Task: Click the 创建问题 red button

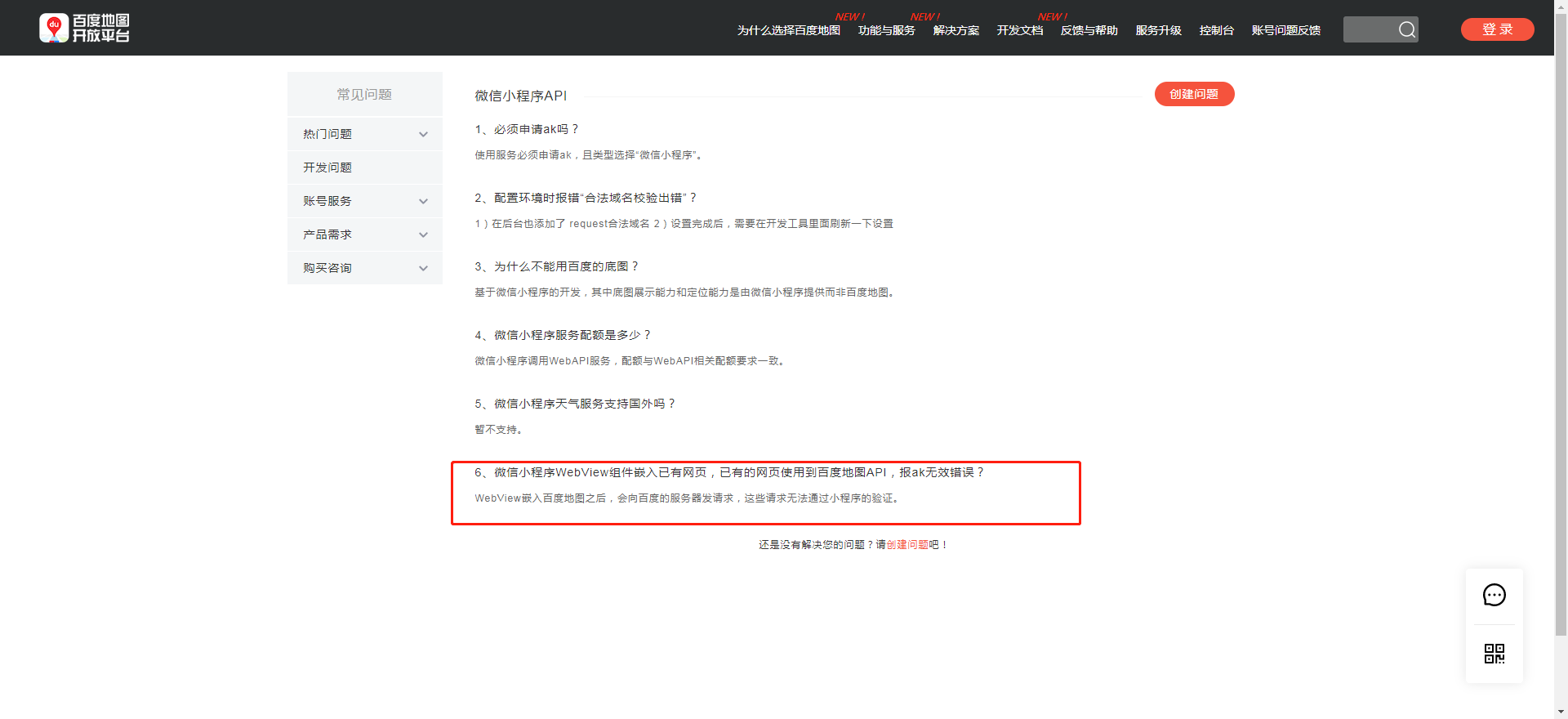Action: coord(1194,94)
